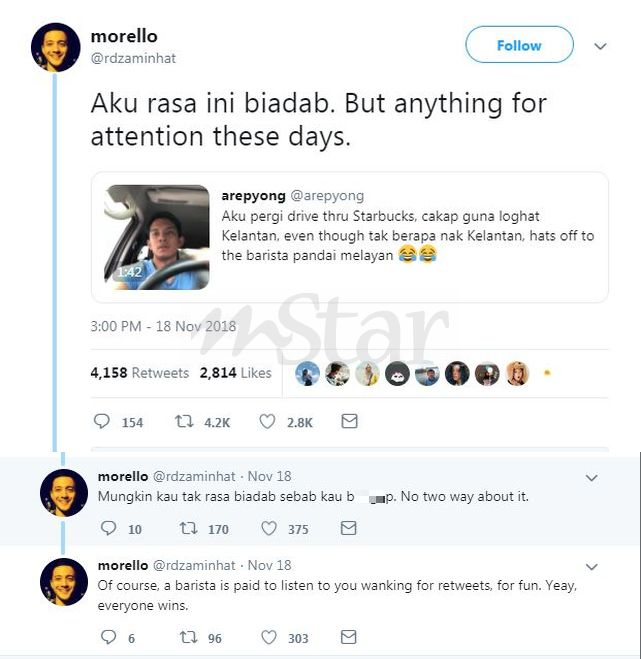Like the reply with 375 likes
Viewport: 641px width, 659px height.
(x=268, y=528)
